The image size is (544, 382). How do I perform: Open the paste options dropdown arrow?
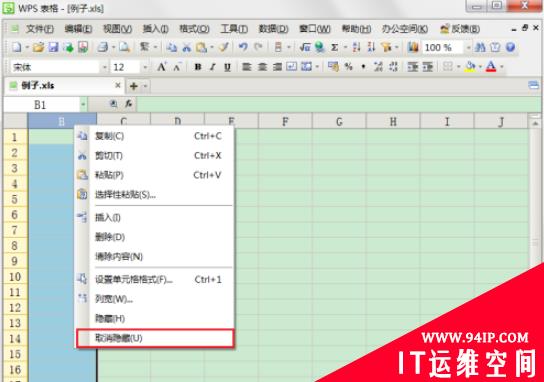tap(211, 48)
